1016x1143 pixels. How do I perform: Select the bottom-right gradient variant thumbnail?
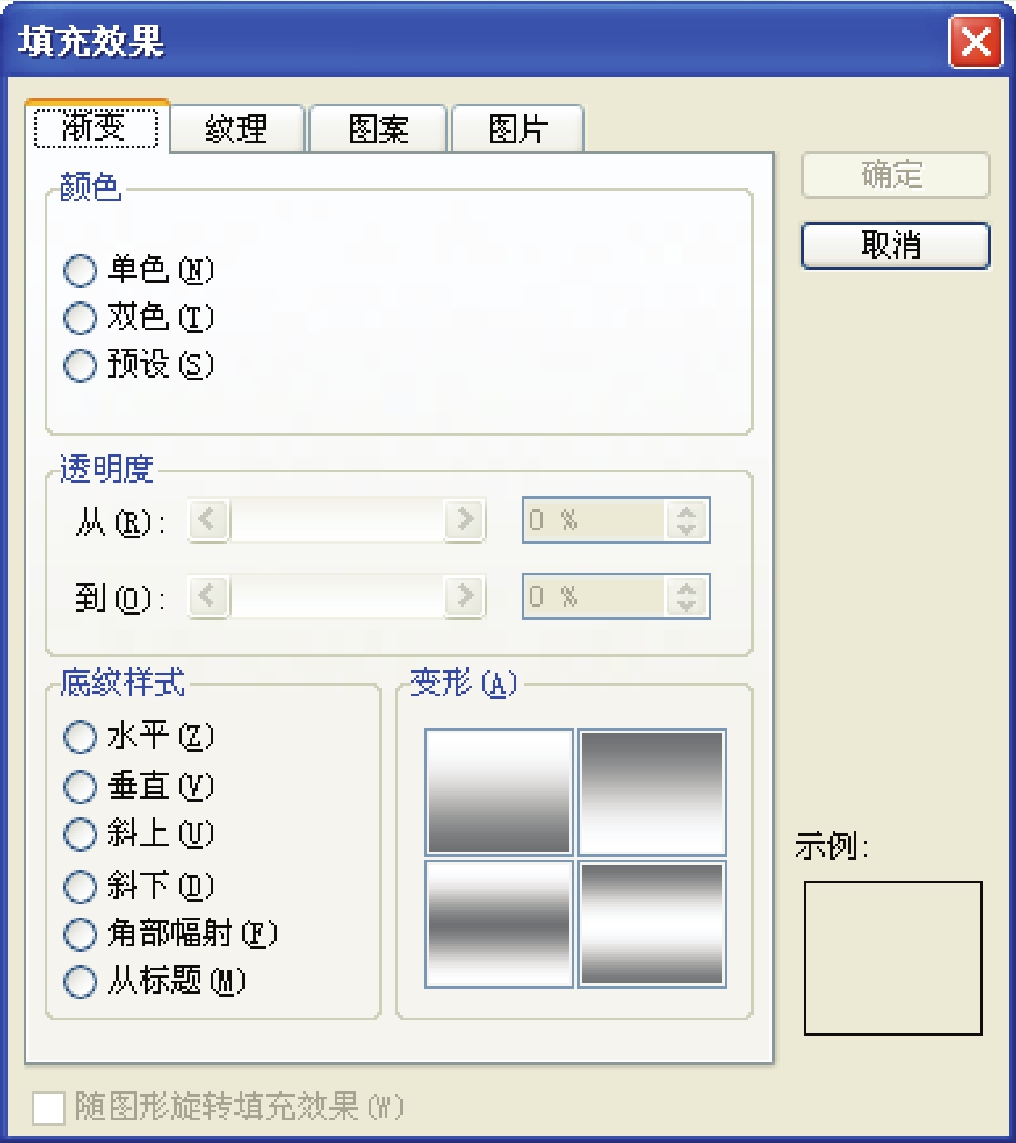click(652, 924)
